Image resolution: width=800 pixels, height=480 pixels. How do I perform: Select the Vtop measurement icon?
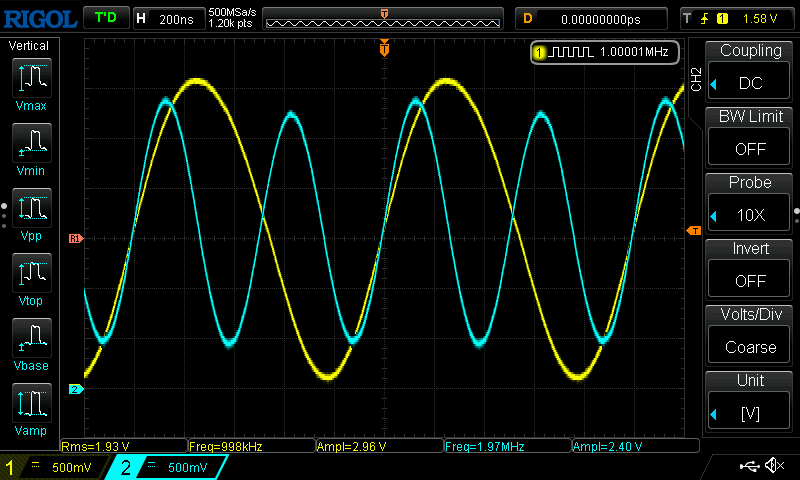coord(32,273)
